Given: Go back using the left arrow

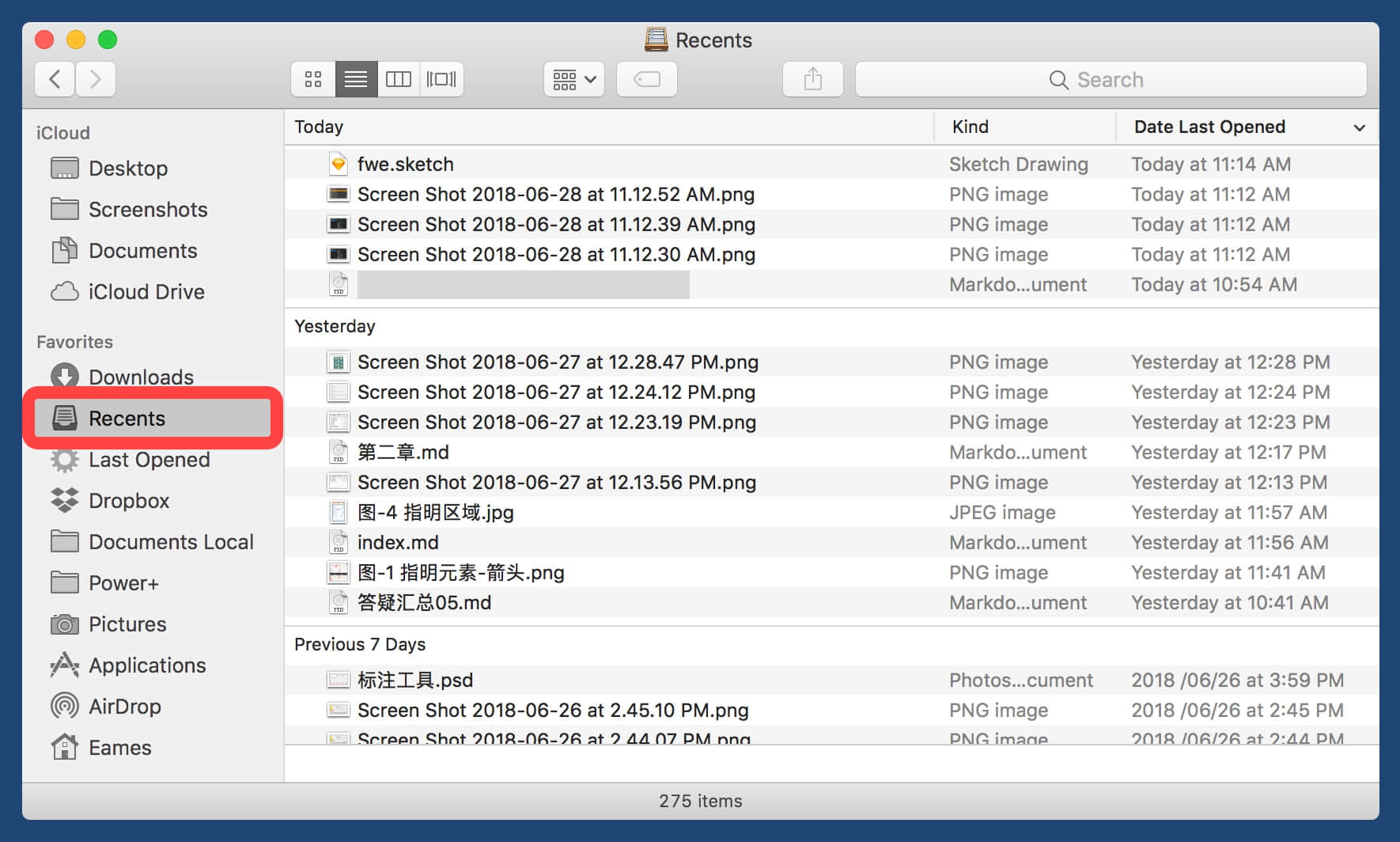Looking at the screenshot, I should [55, 79].
